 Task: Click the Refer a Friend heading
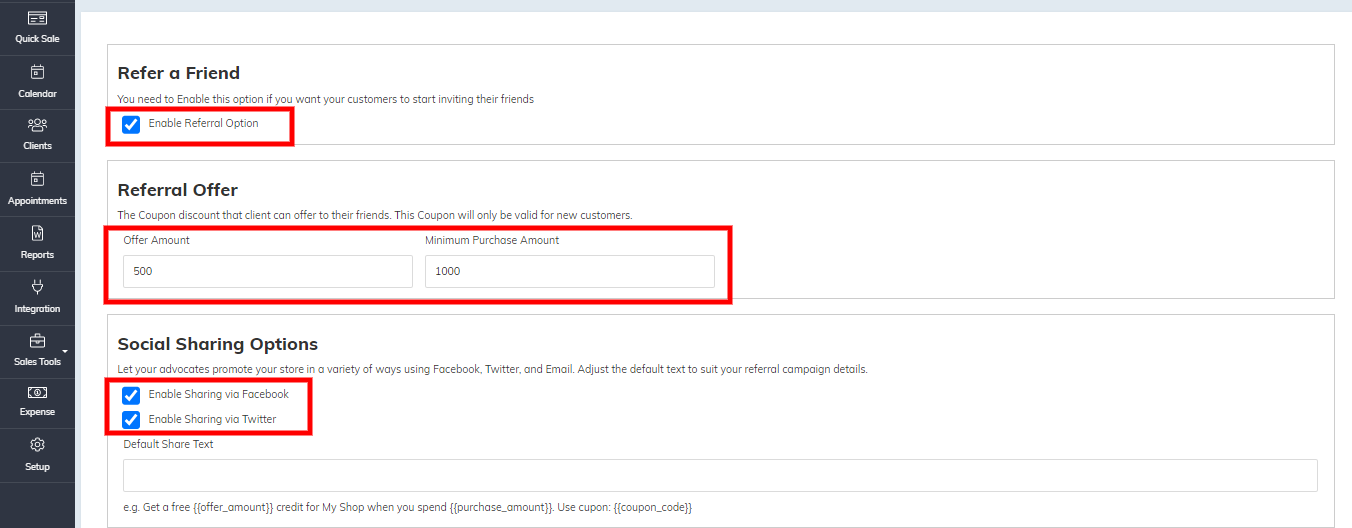[x=178, y=73]
